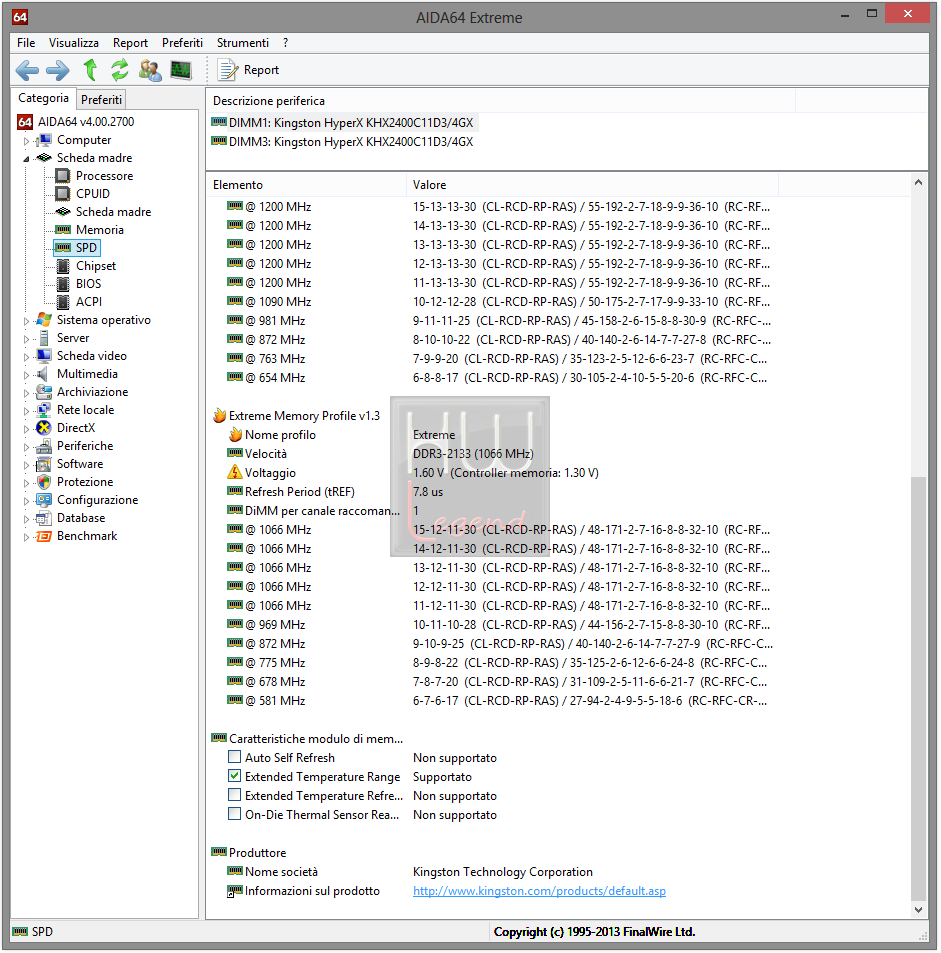Go forward with the blue right arrow
The image size is (941, 953).
click(58, 71)
